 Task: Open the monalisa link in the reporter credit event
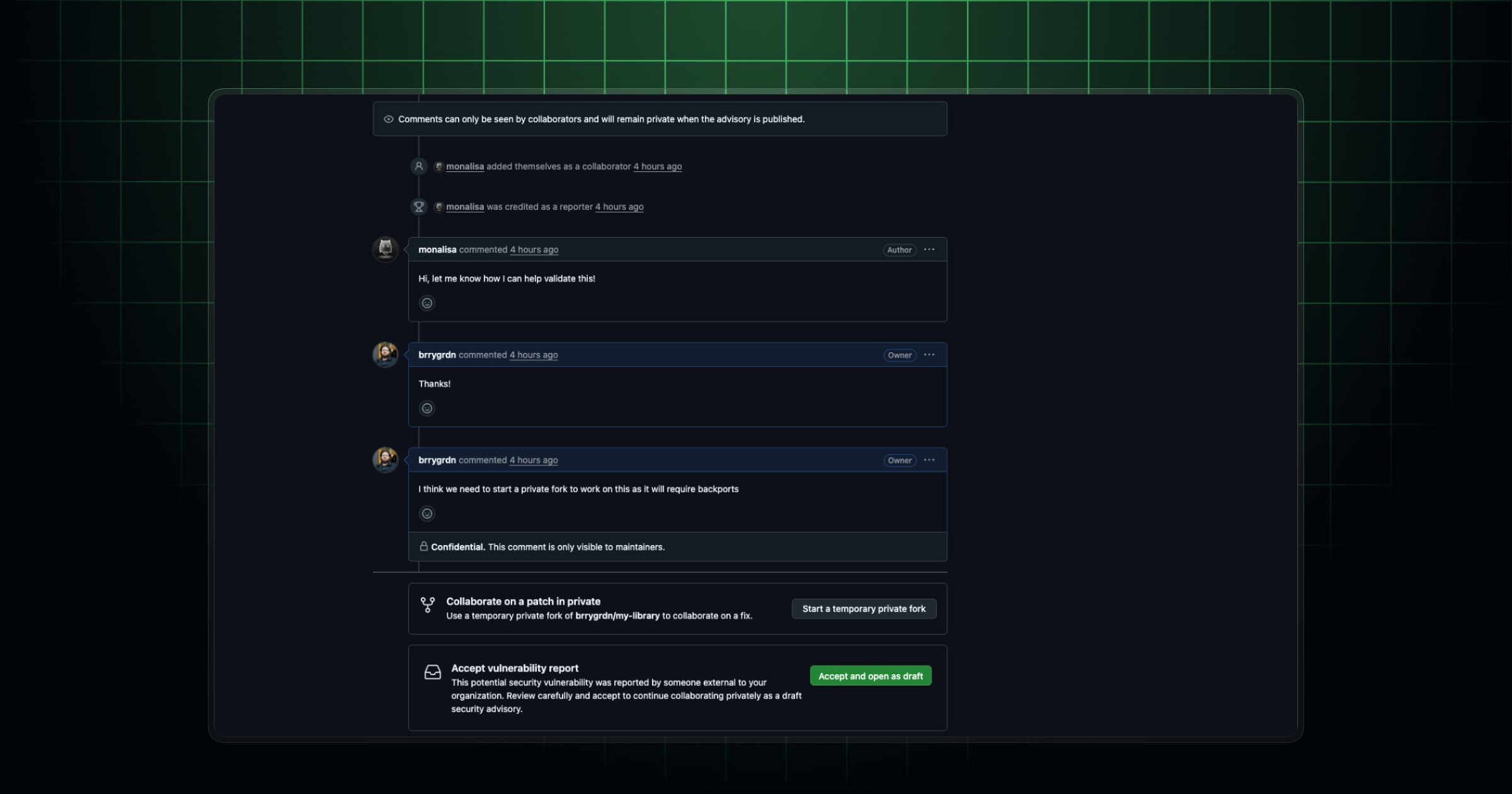pos(465,207)
